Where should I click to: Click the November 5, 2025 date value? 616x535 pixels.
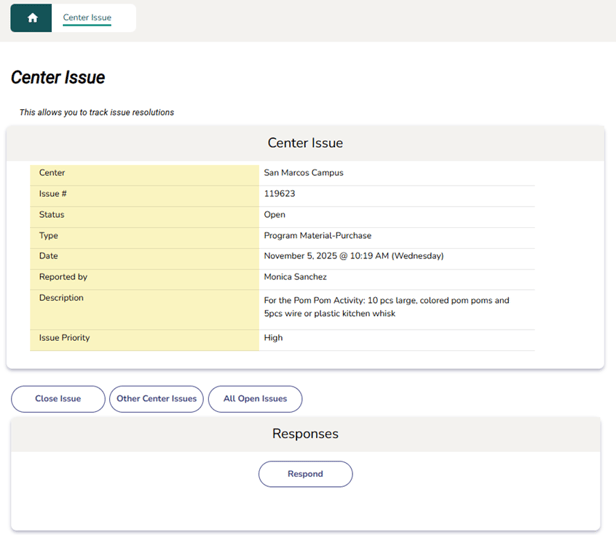coord(353,256)
